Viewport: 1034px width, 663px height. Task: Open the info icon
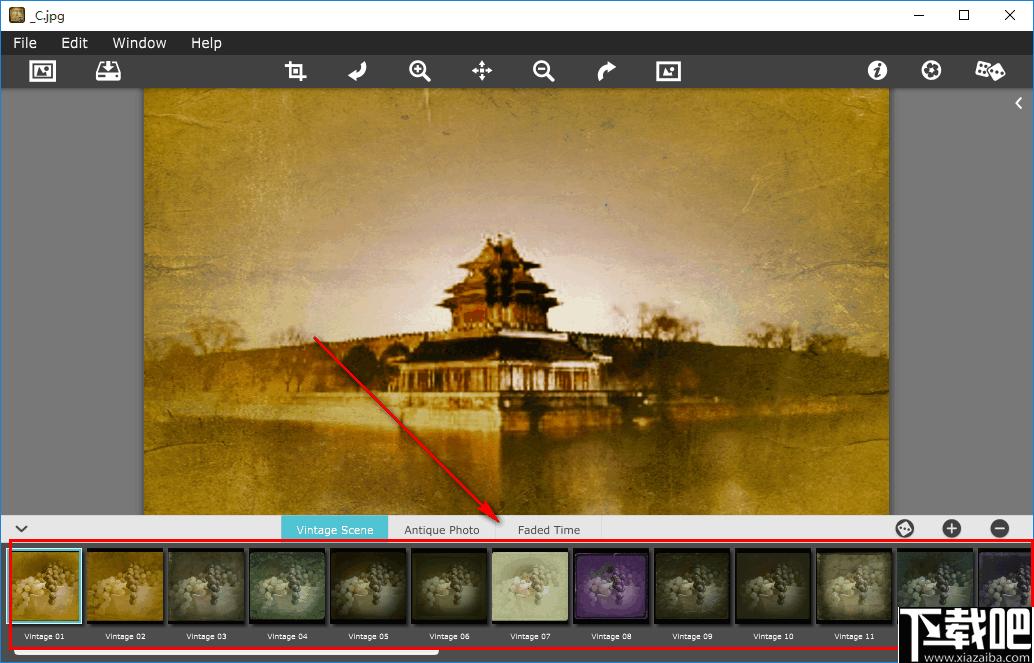click(877, 71)
